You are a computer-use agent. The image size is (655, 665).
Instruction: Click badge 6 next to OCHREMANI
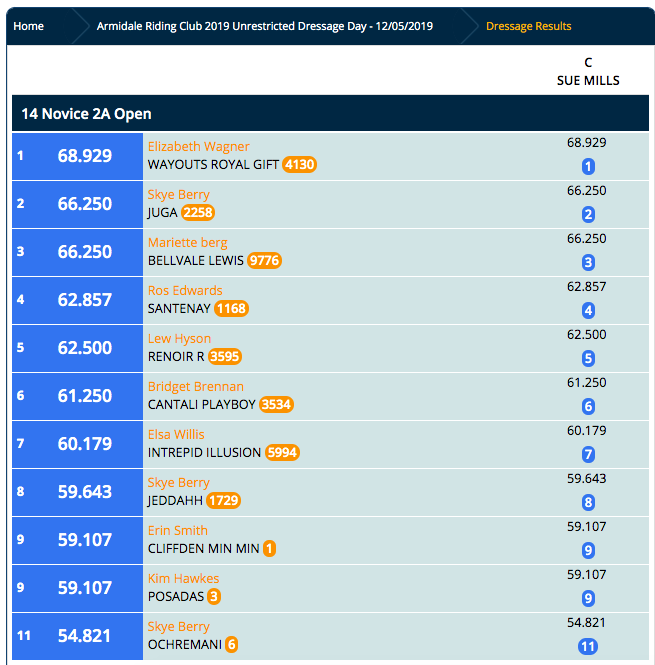pos(232,644)
